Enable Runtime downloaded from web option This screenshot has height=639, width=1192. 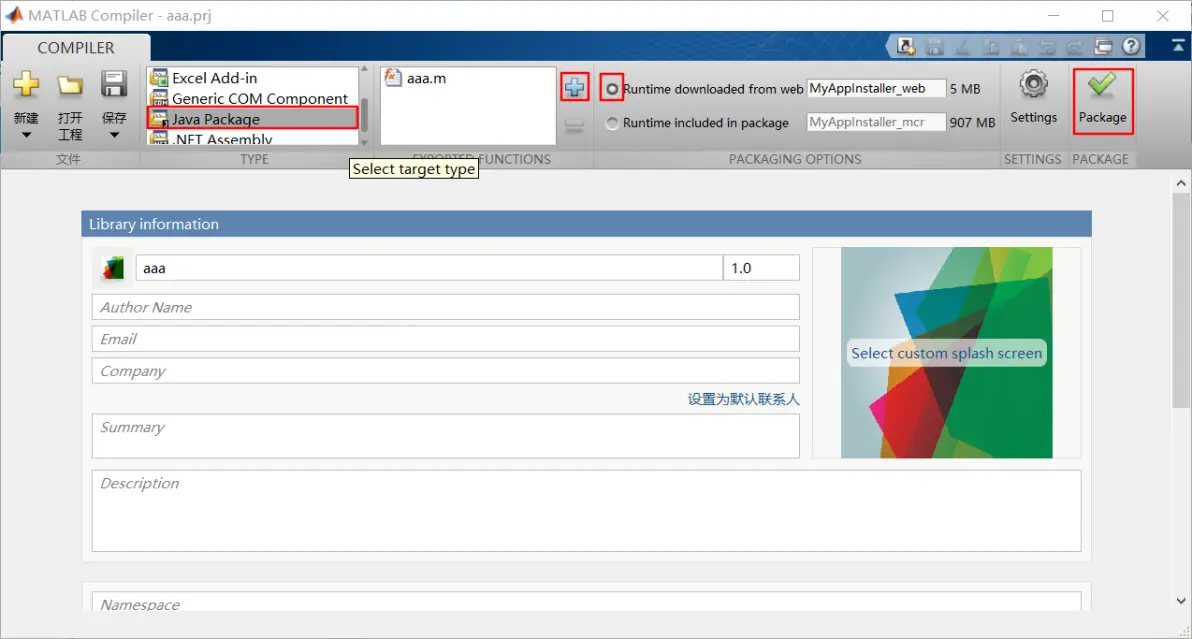pos(612,89)
